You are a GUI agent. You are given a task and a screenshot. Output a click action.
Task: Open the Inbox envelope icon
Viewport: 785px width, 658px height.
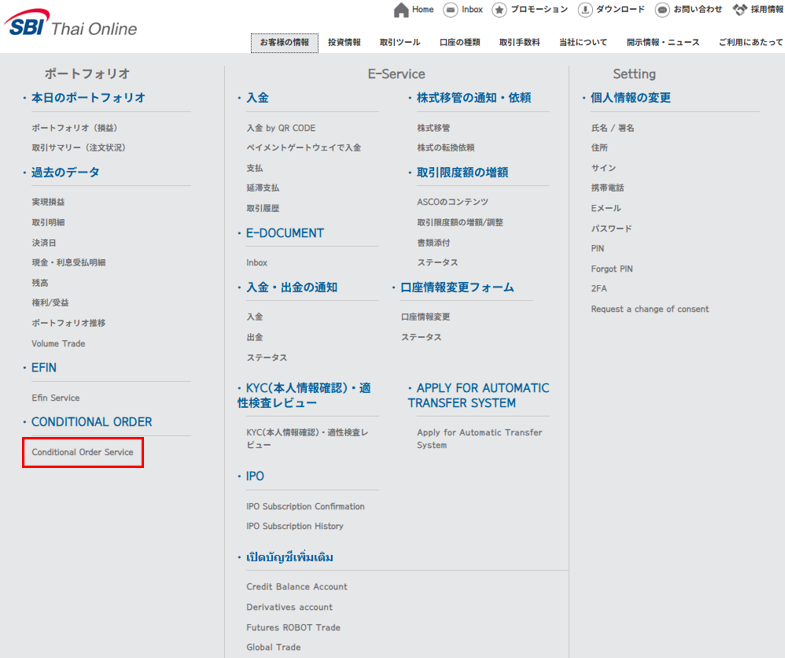point(450,10)
